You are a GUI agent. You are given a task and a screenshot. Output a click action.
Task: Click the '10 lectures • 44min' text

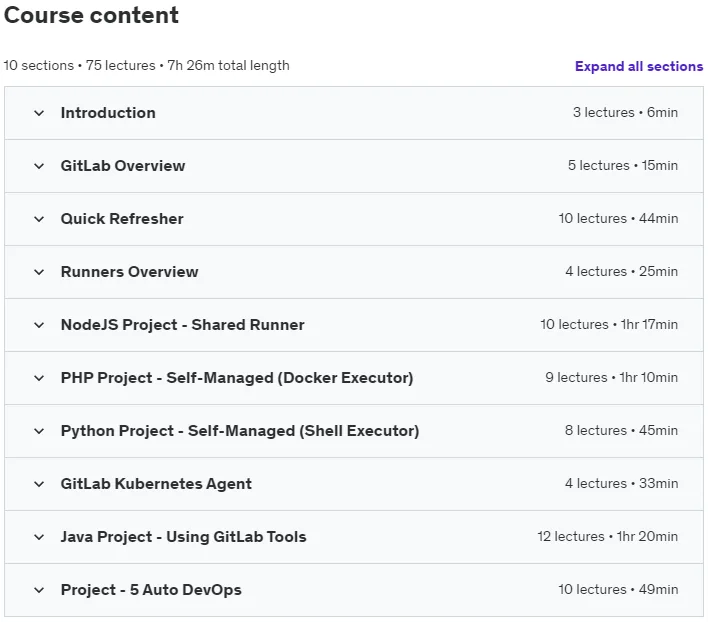(x=618, y=218)
